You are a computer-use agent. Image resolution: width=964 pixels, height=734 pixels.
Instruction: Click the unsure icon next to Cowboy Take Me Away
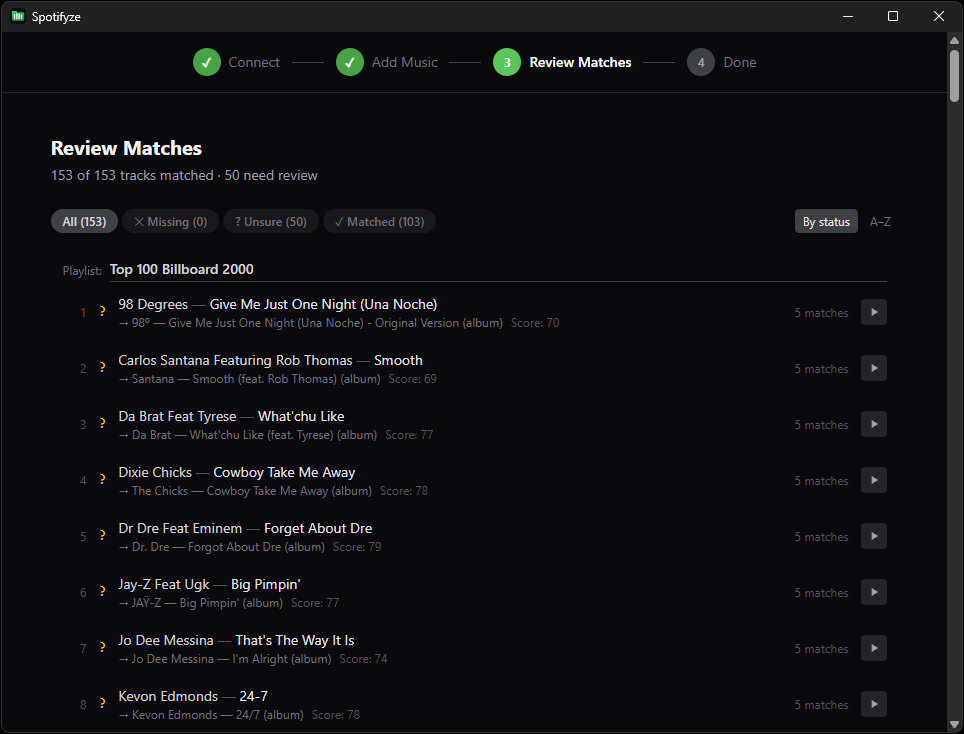coord(102,480)
